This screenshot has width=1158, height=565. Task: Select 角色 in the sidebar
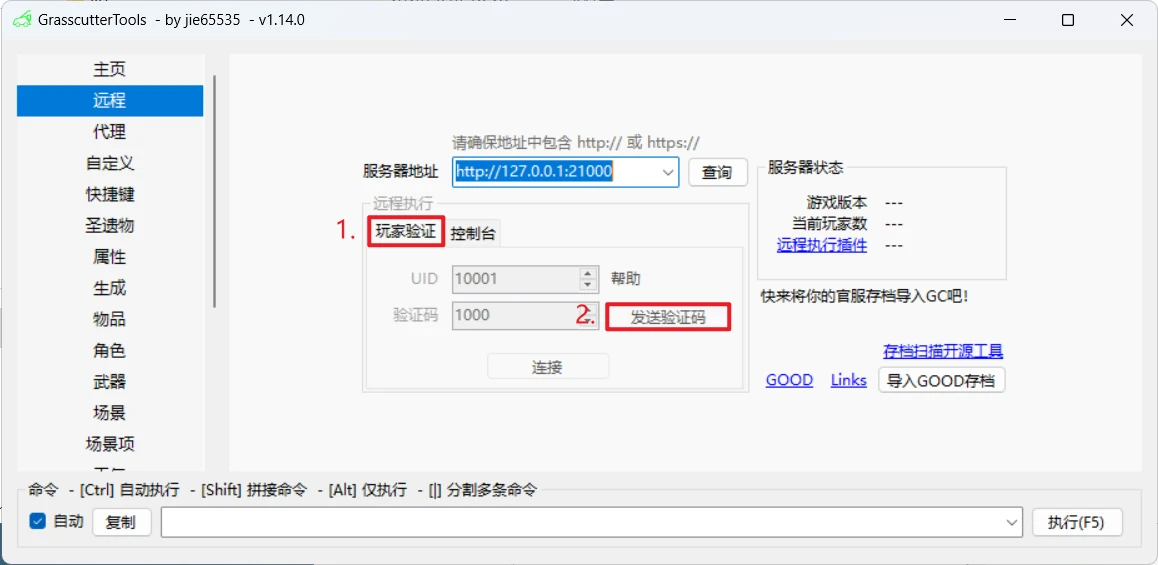coord(109,351)
